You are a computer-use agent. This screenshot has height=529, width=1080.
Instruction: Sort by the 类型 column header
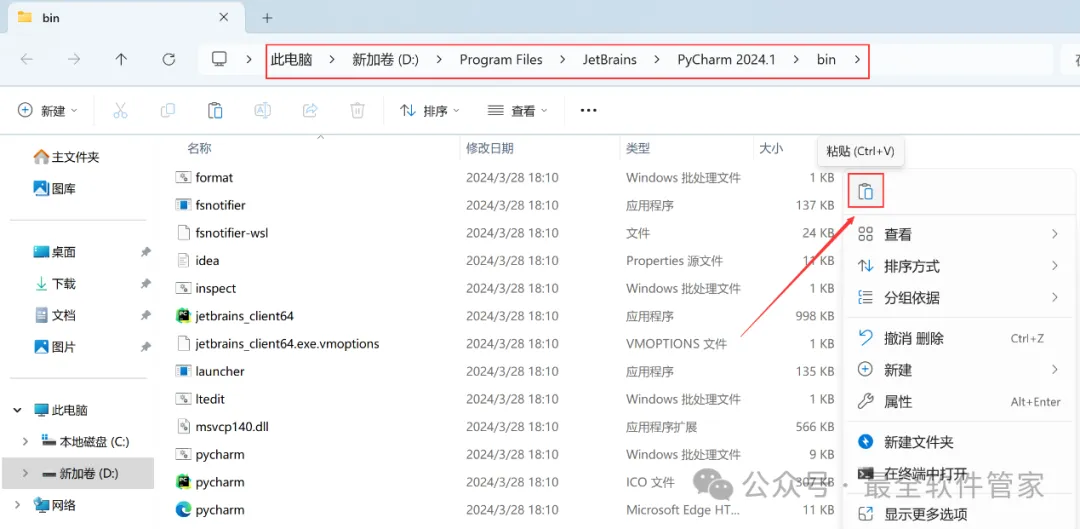[638, 148]
